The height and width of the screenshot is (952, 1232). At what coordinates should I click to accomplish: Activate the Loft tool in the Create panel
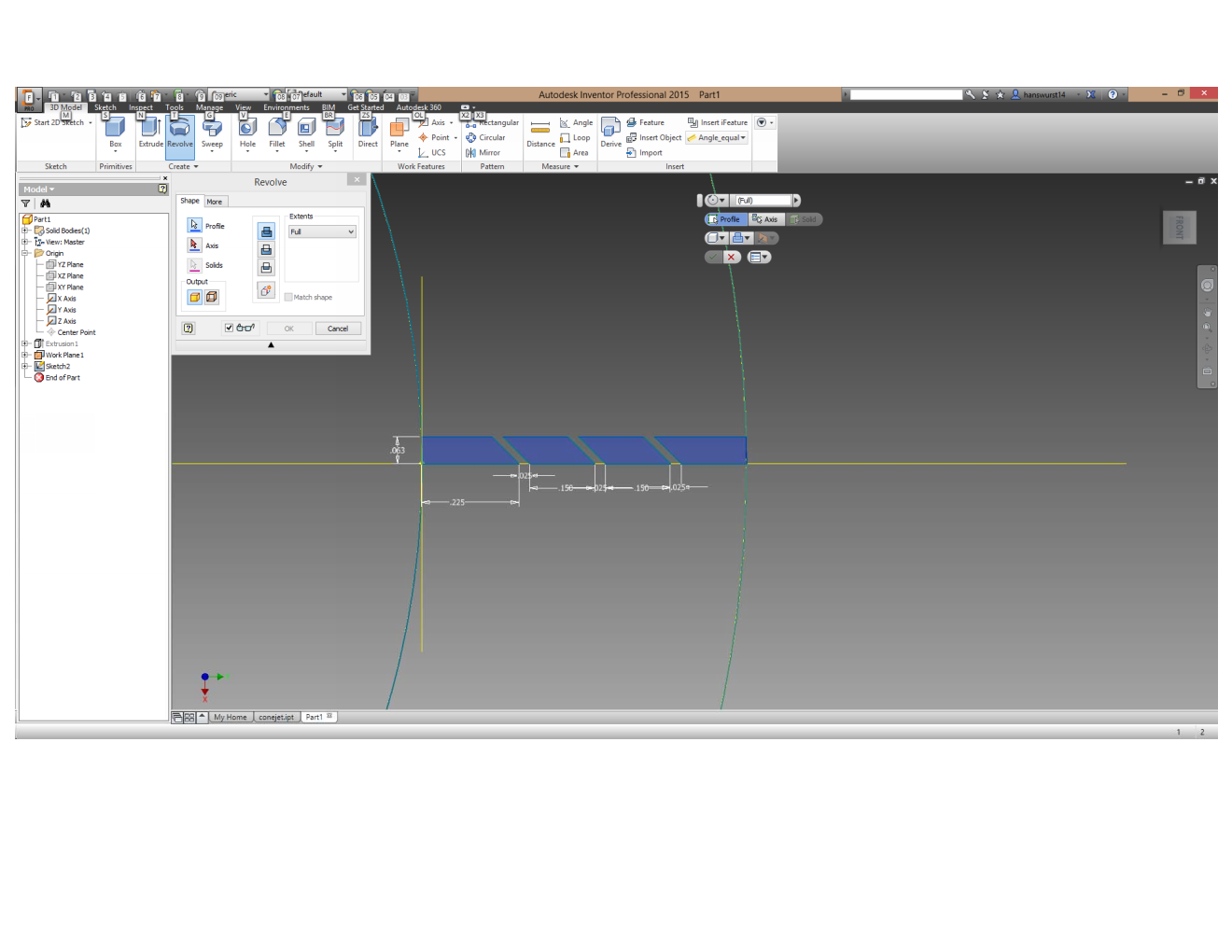click(213, 149)
